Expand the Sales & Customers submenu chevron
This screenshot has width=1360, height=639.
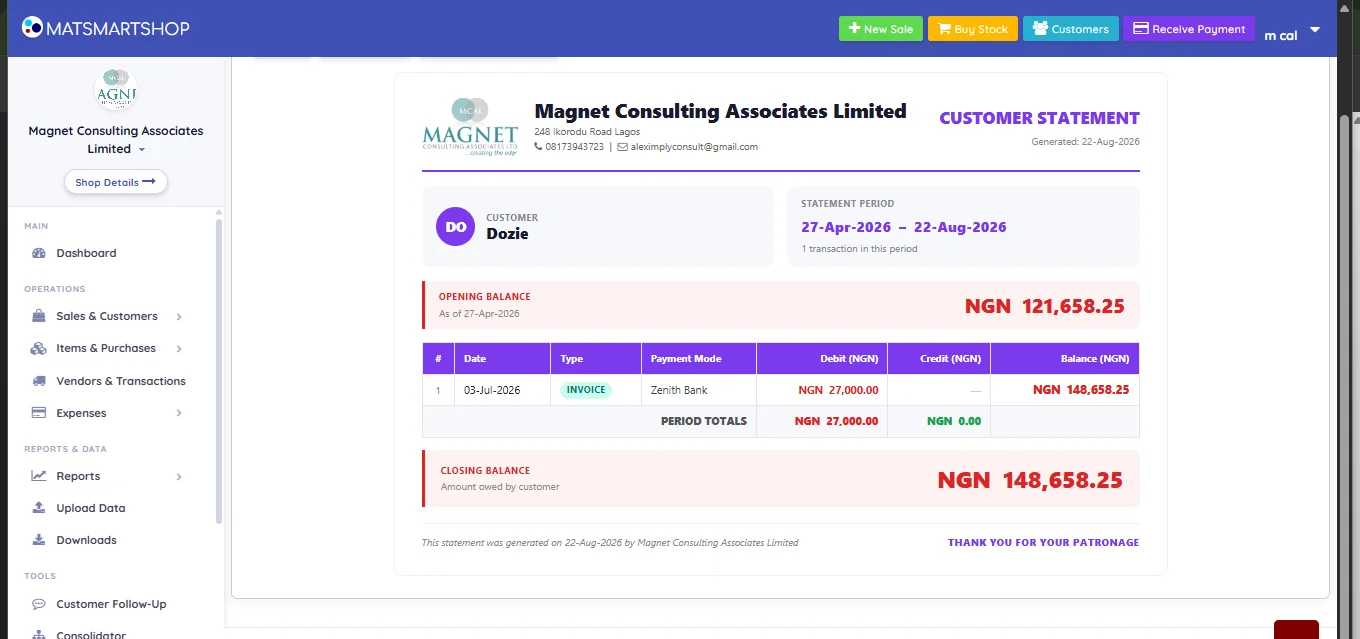click(179, 317)
